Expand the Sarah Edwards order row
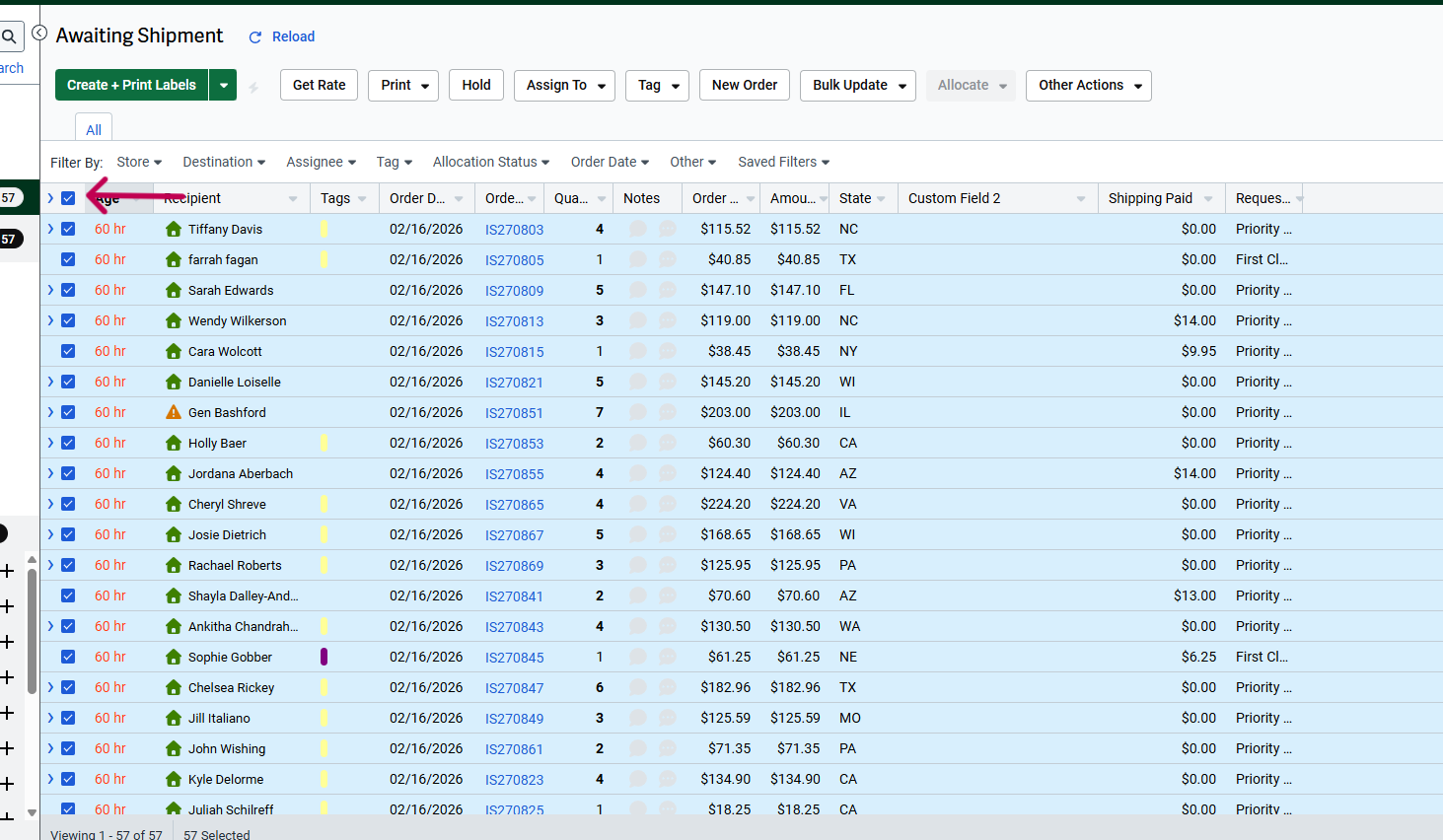 pyautogui.click(x=50, y=290)
